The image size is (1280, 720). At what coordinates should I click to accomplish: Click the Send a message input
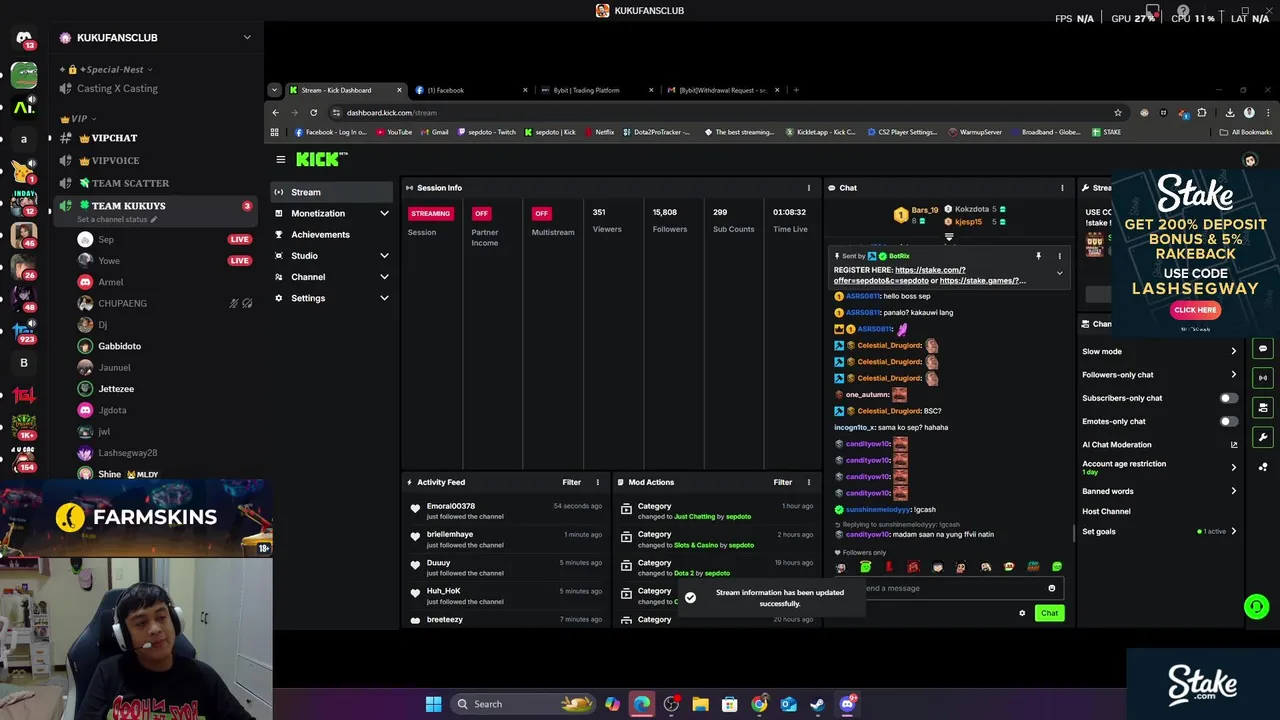pos(950,588)
